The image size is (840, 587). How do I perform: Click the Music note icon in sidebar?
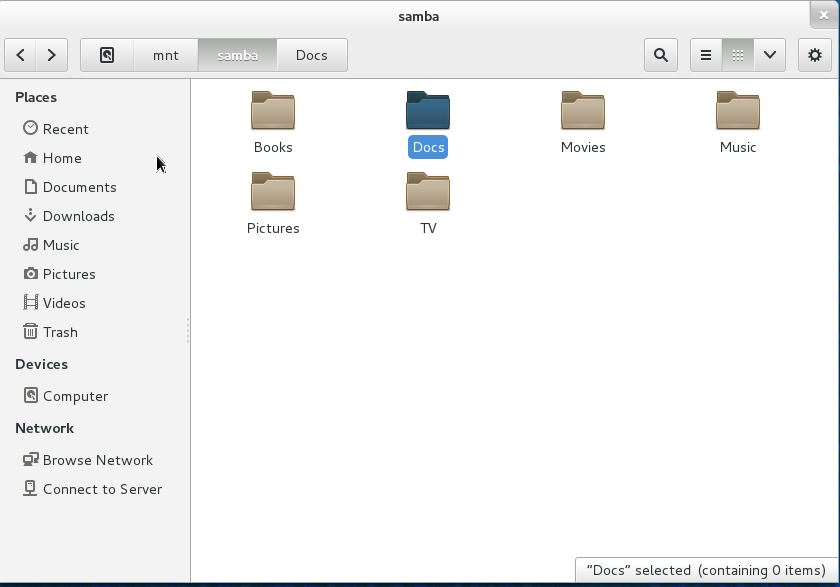(x=31, y=245)
